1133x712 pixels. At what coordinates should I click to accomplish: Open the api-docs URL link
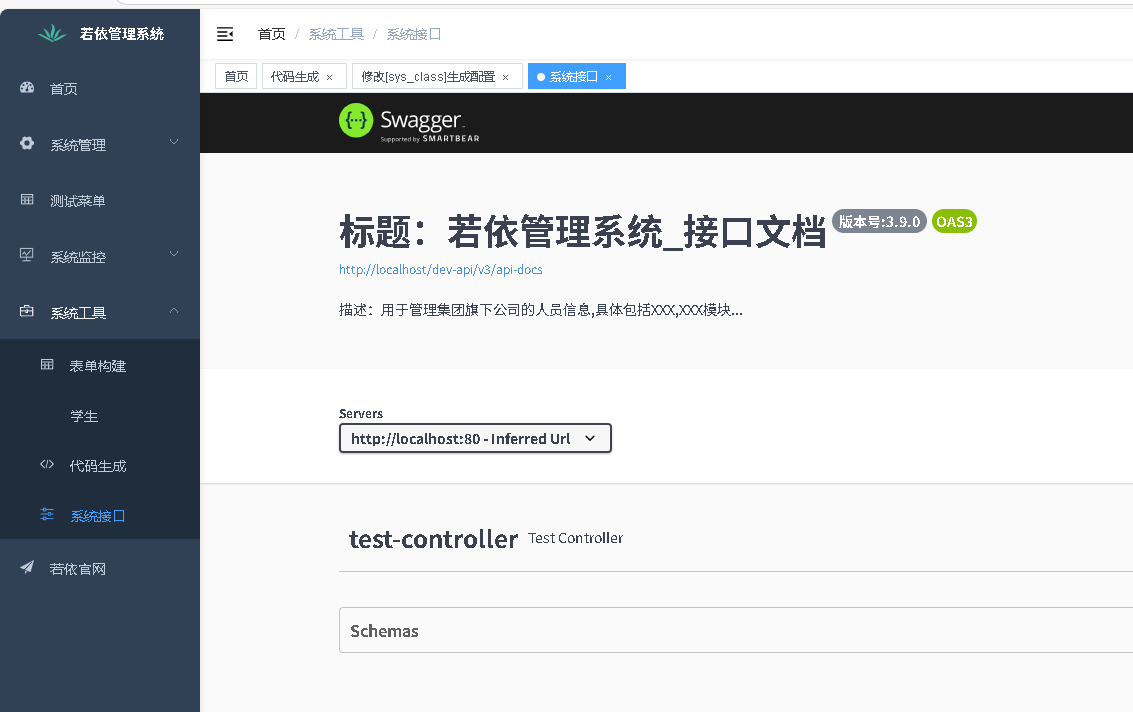440,270
